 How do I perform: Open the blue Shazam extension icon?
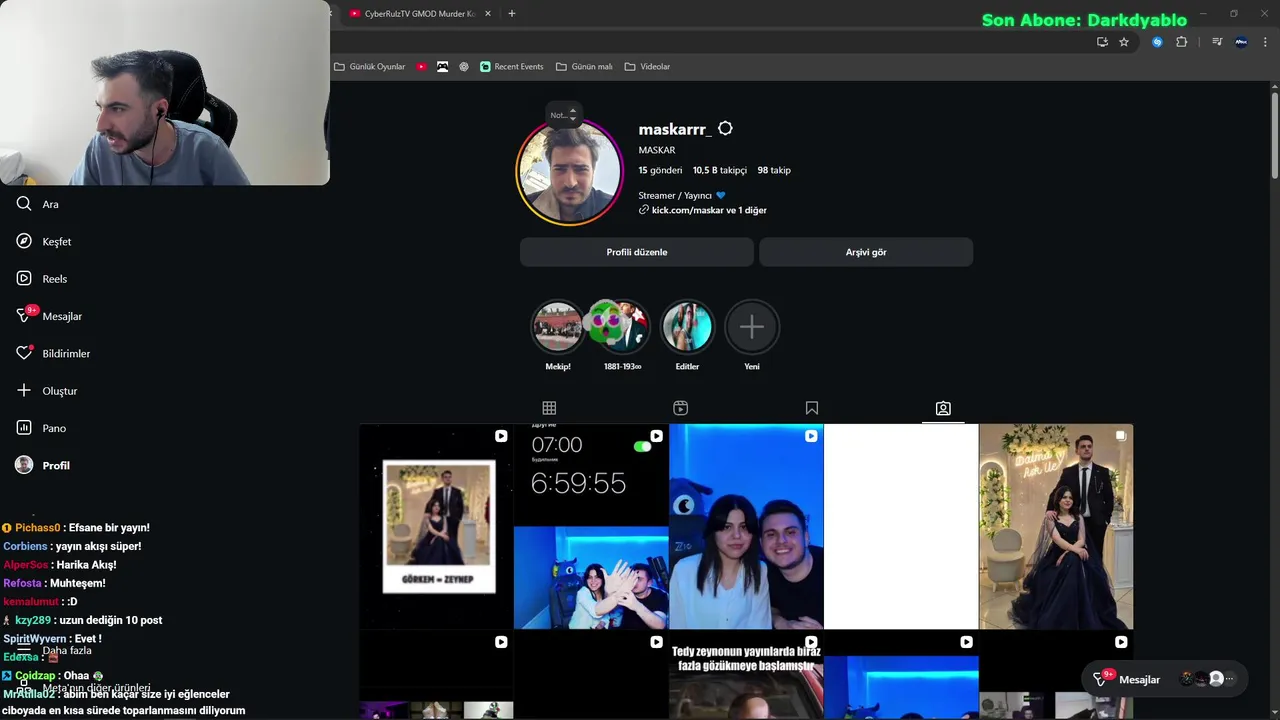click(1157, 42)
